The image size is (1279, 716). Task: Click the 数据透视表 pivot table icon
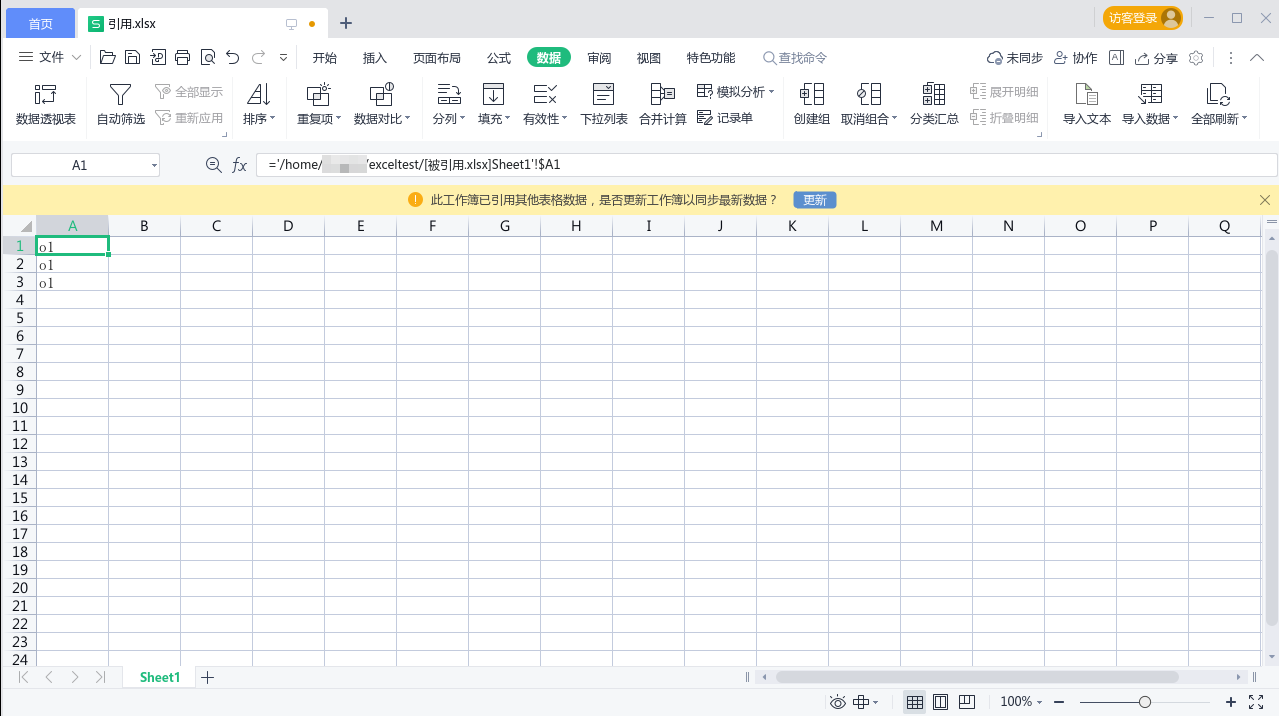pyautogui.click(x=46, y=95)
